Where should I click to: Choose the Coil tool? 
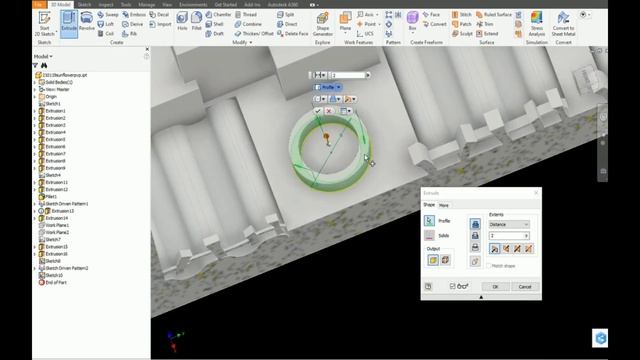point(106,33)
